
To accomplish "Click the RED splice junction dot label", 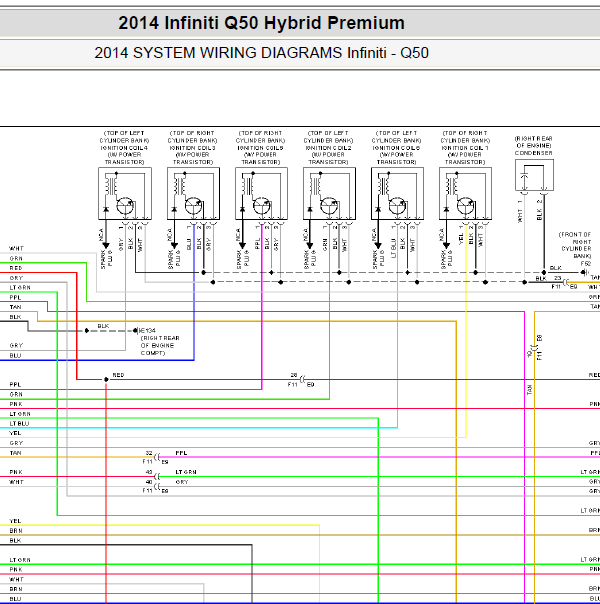I will (x=118, y=375).
